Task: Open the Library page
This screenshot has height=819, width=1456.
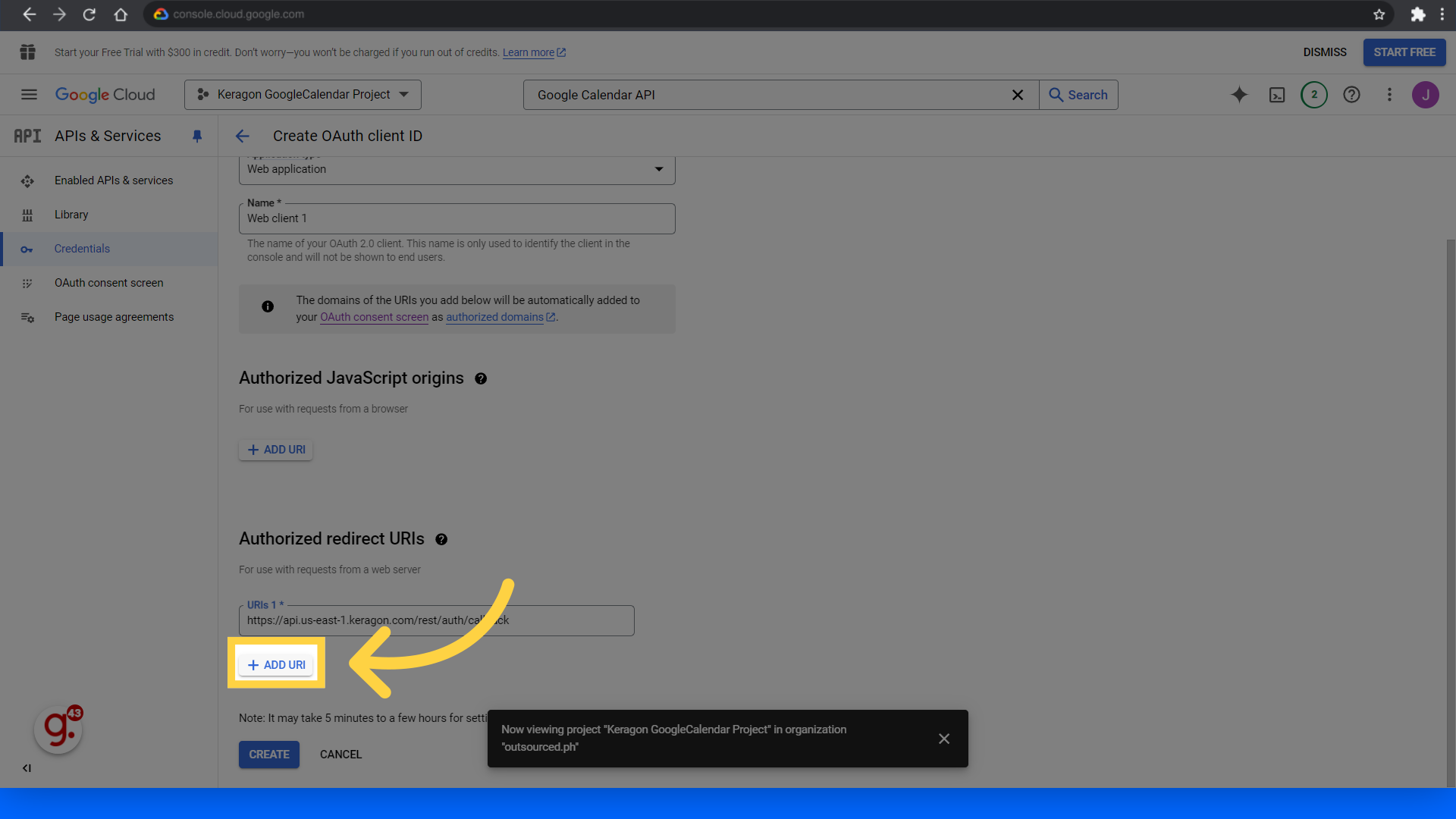Action: [x=109, y=215]
